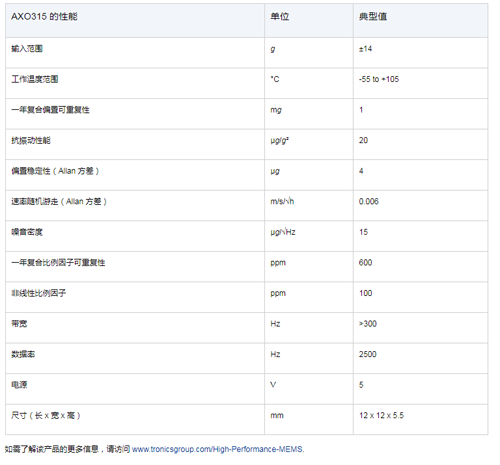This screenshot has height=465, width=500.
Task: Select the '带宽' row label
Action: [19, 324]
